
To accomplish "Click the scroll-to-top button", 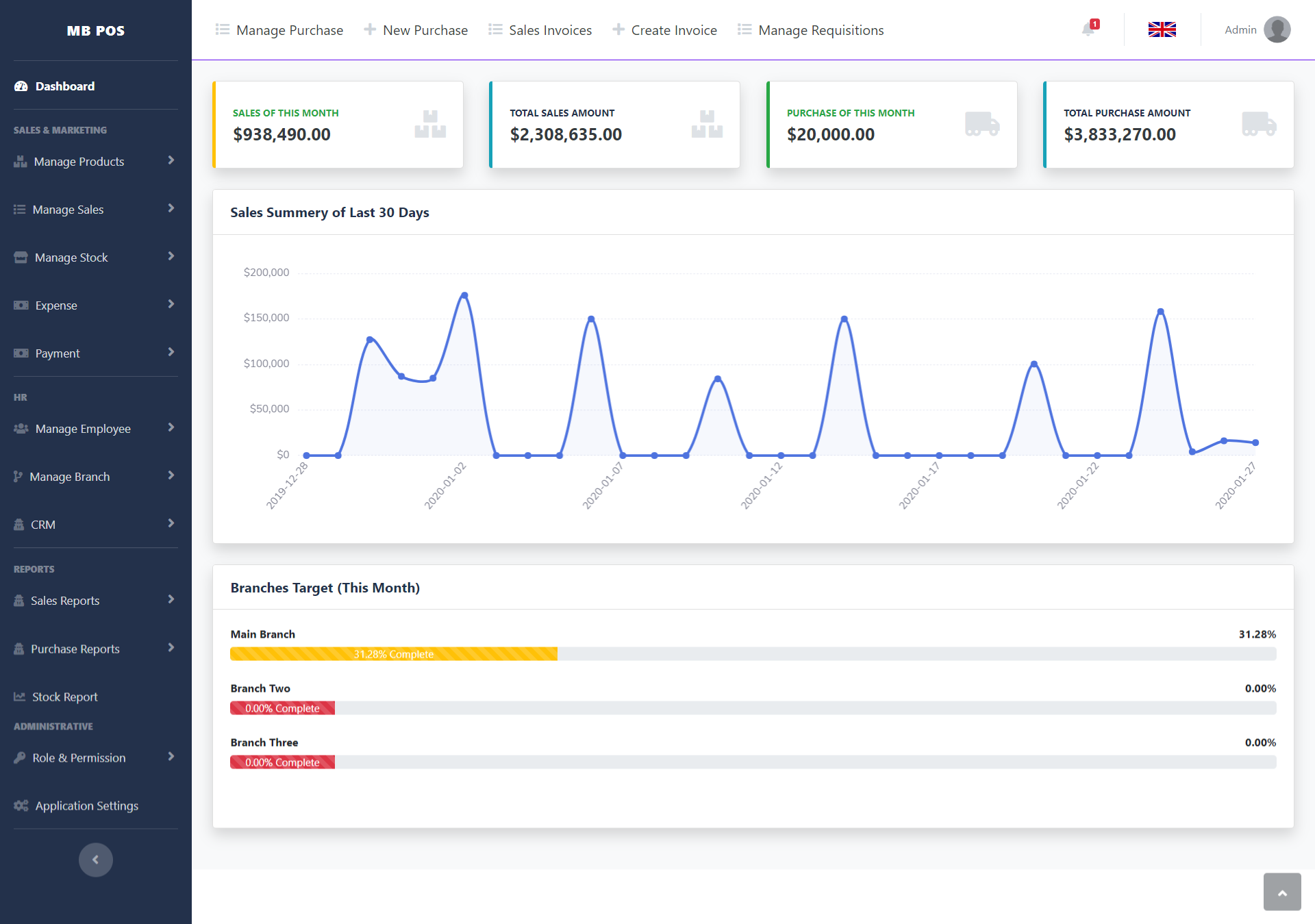I will (1281, 892).
